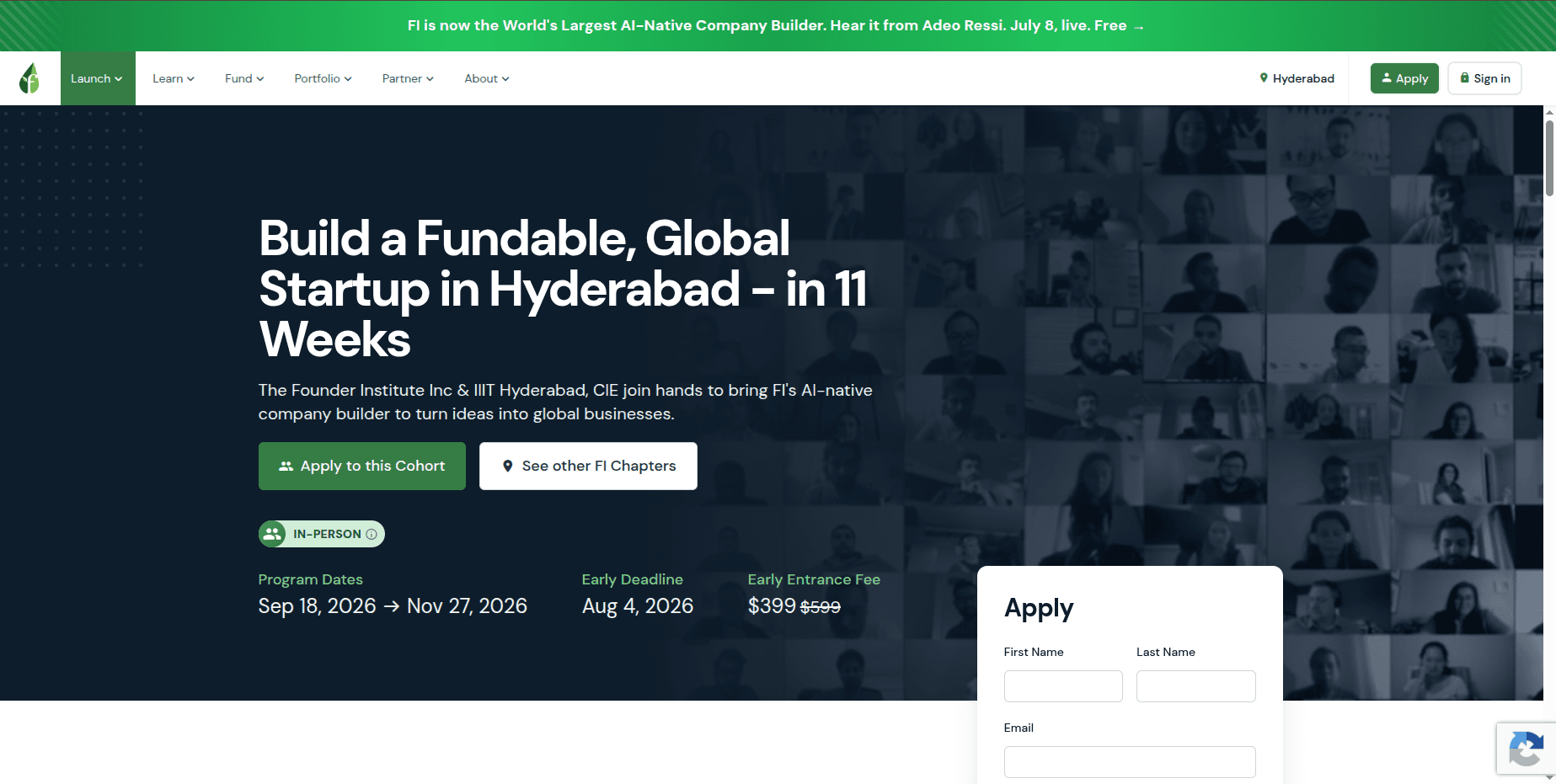The image size is (1556, 784).
Task: Click See other FI Chapters button
Action: coord(588,466)
